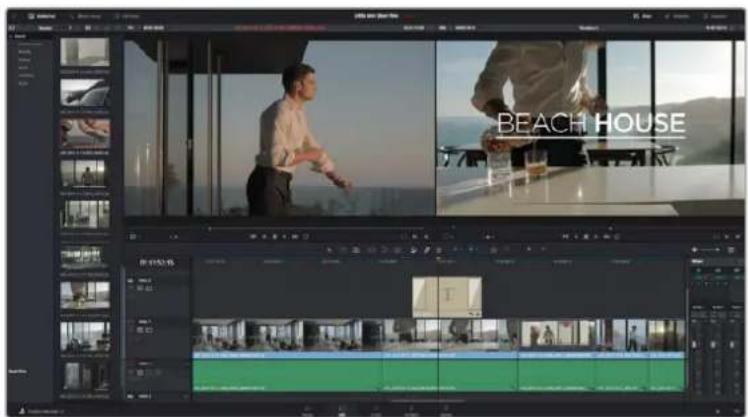Toggle loop playback in the source viewer
This screenshot has width=748, height=417.
(x=306, y=237)
